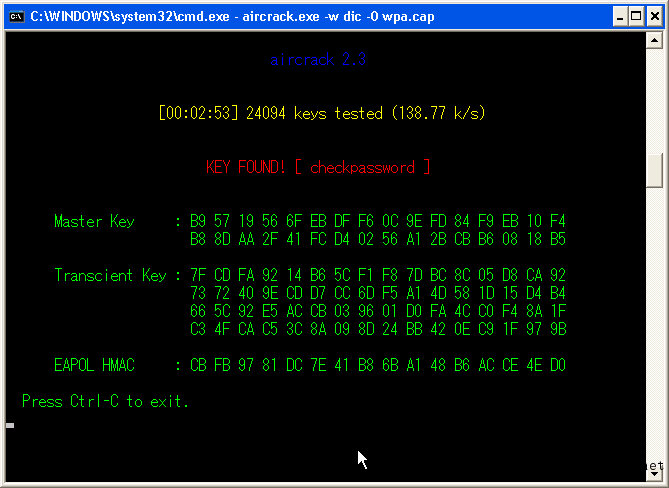This screenshot has width=669, height=488.
Task: Click Master Key second row starting B8
Action: tap(378, 239)
